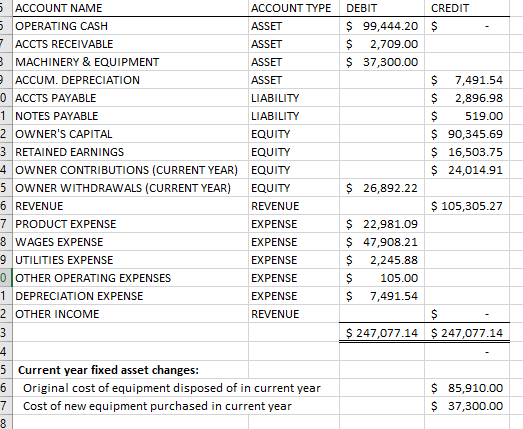Screen dimensions: 523x429
Task: Select the REVENUE account name cell
Action: pyautogui.click(x=130, y=206)
